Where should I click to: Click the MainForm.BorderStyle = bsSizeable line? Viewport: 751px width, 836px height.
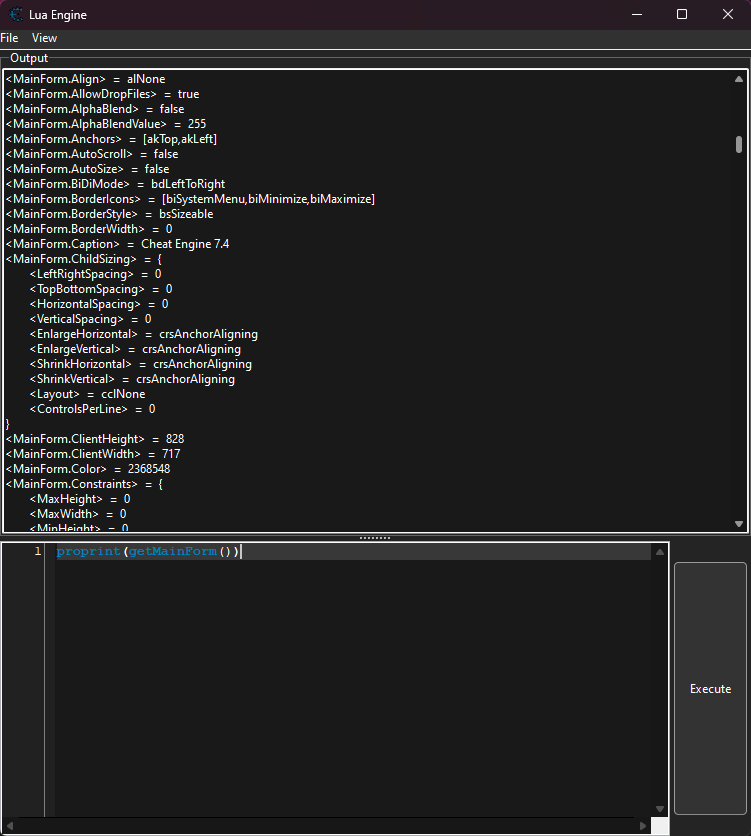[109, 214]
